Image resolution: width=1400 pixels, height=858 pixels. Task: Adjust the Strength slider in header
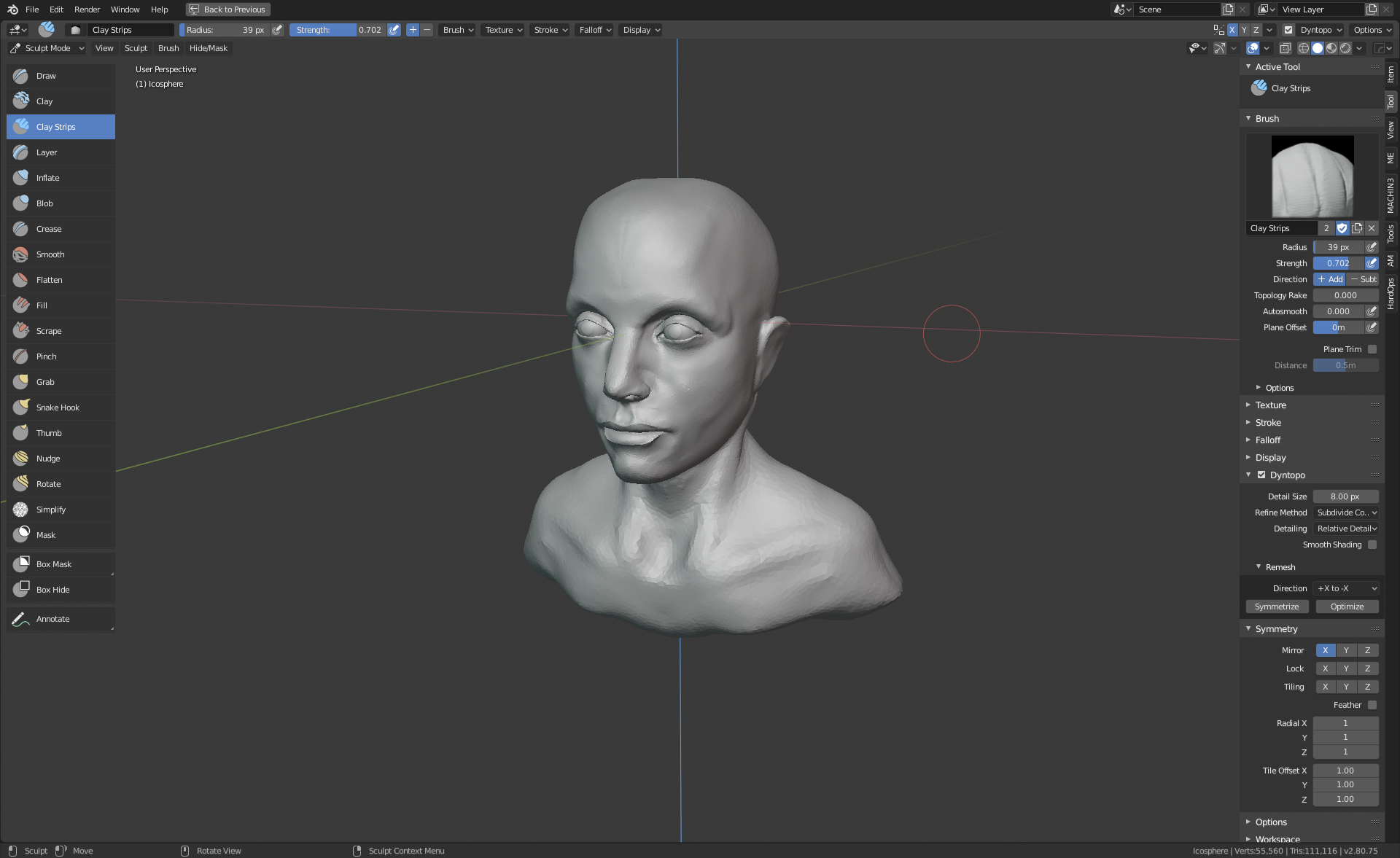(x=338, y=30)
